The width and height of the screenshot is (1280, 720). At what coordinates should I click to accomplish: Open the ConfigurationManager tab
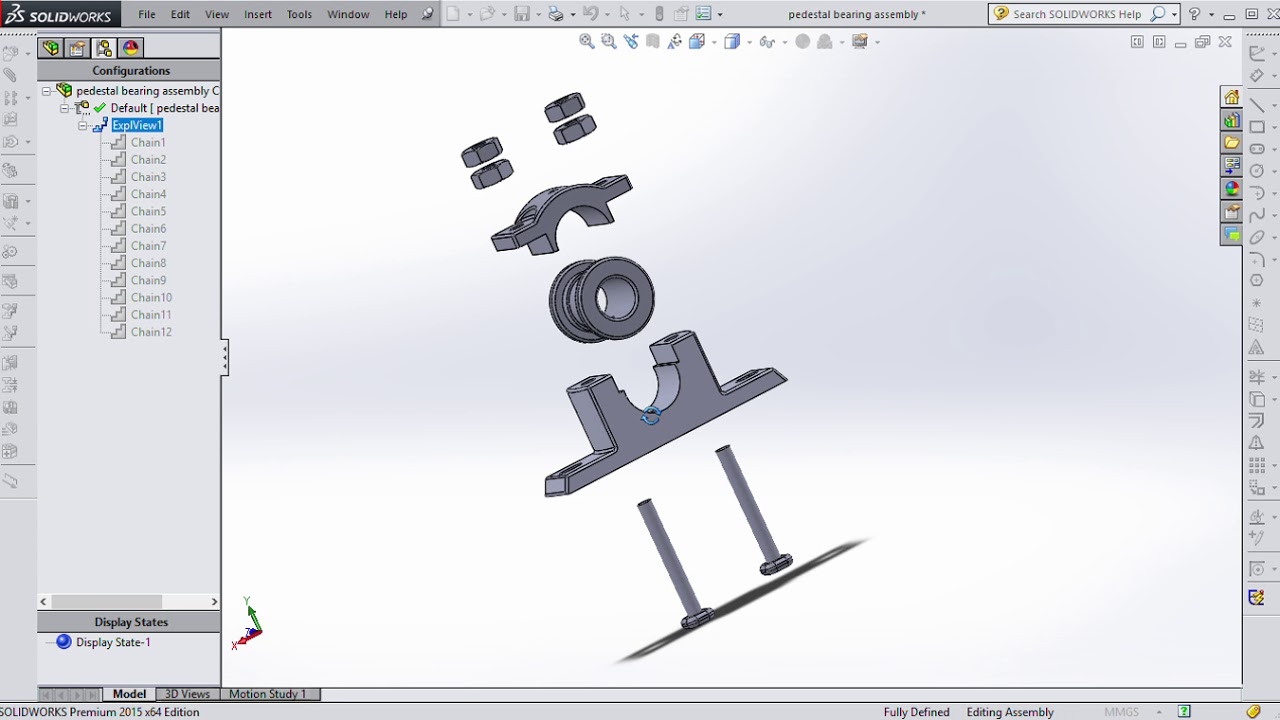[104, 48]
